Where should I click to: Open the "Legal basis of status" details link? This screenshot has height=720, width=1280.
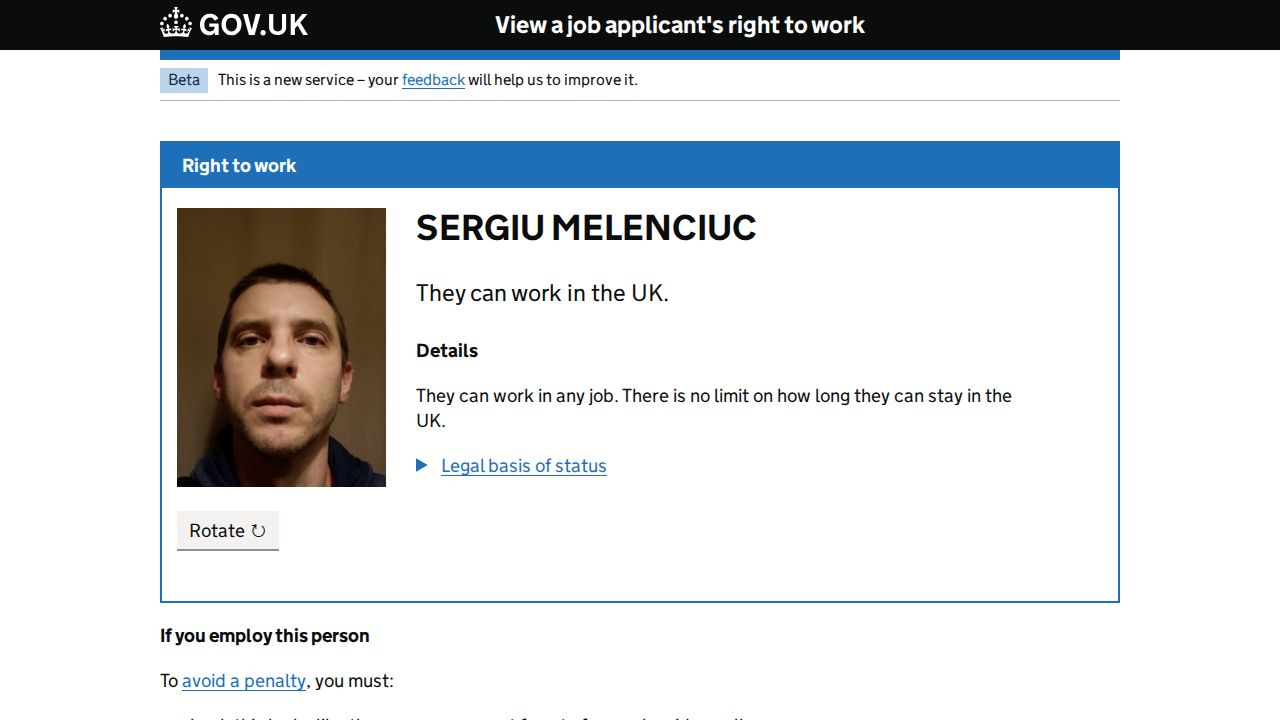pos(524,466)
